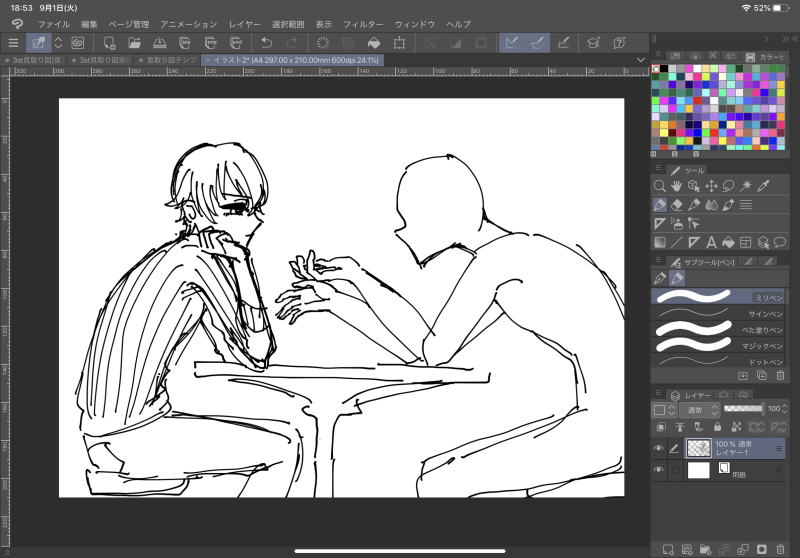Select the Move layer tool
The height and width of the screenshot is (558, 800).
pyautogui.click(x=711, y=186)
